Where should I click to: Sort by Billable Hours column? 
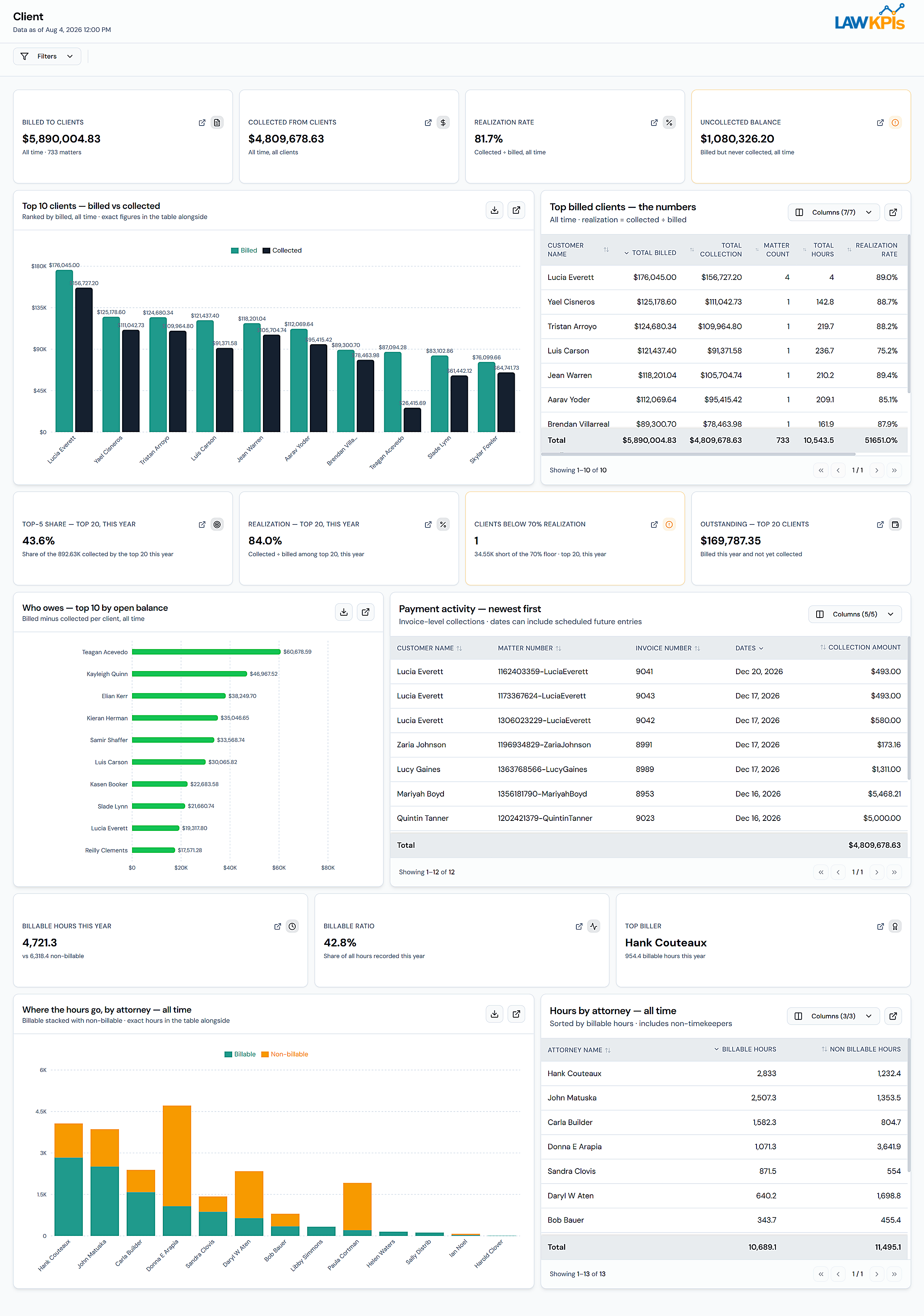[x=745, y=1049]
